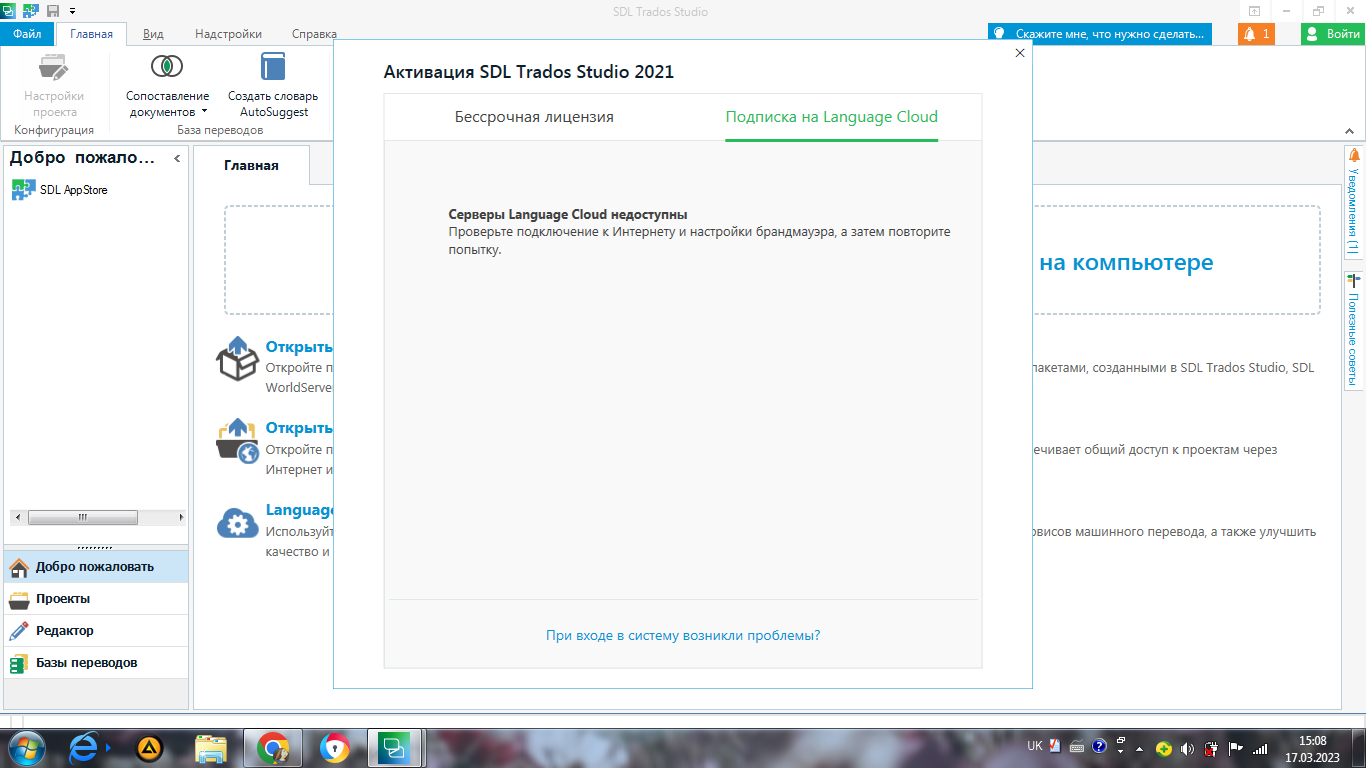Click the scrollbar right arrow in navigation pane

[x=181, y=517]
